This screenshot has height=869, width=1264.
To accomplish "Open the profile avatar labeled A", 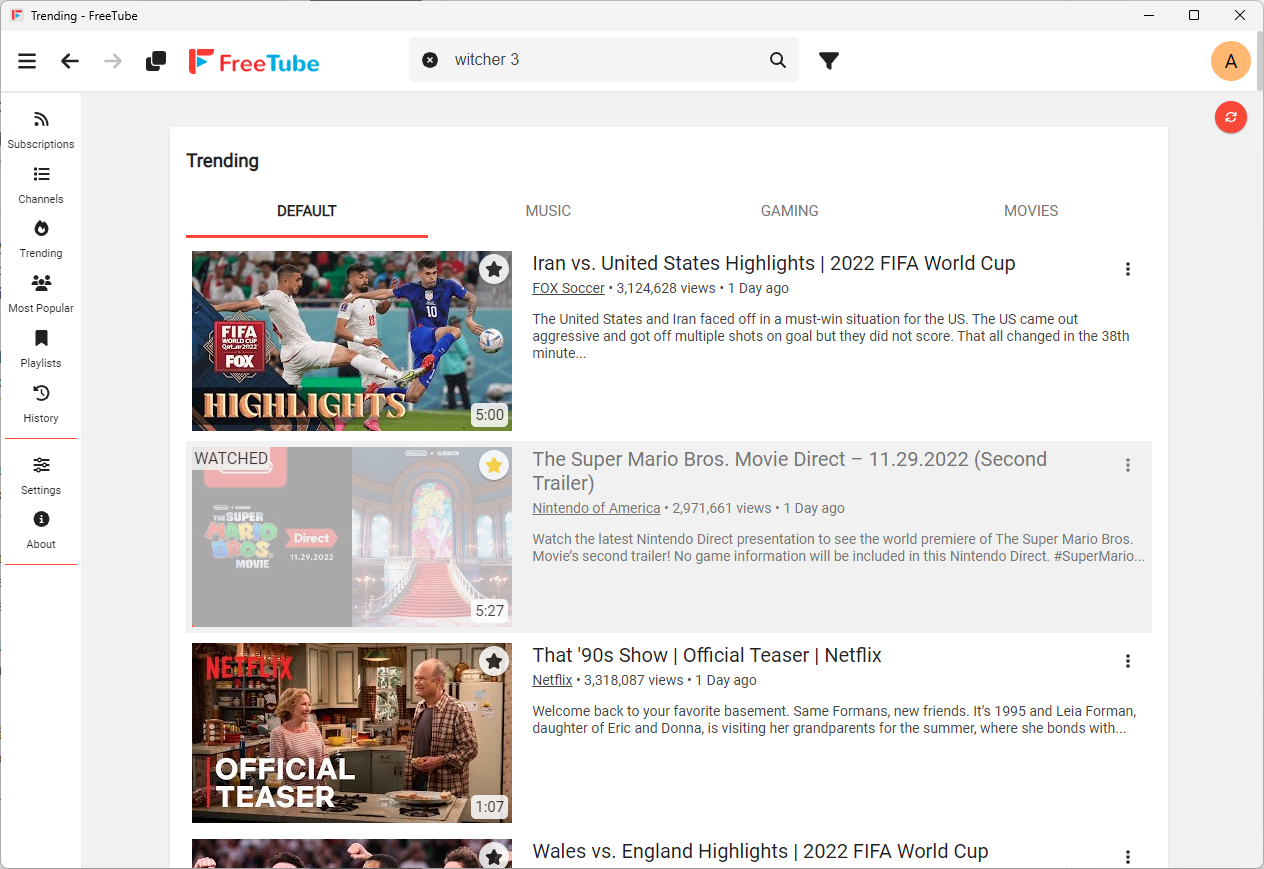I will (1231, 61).
